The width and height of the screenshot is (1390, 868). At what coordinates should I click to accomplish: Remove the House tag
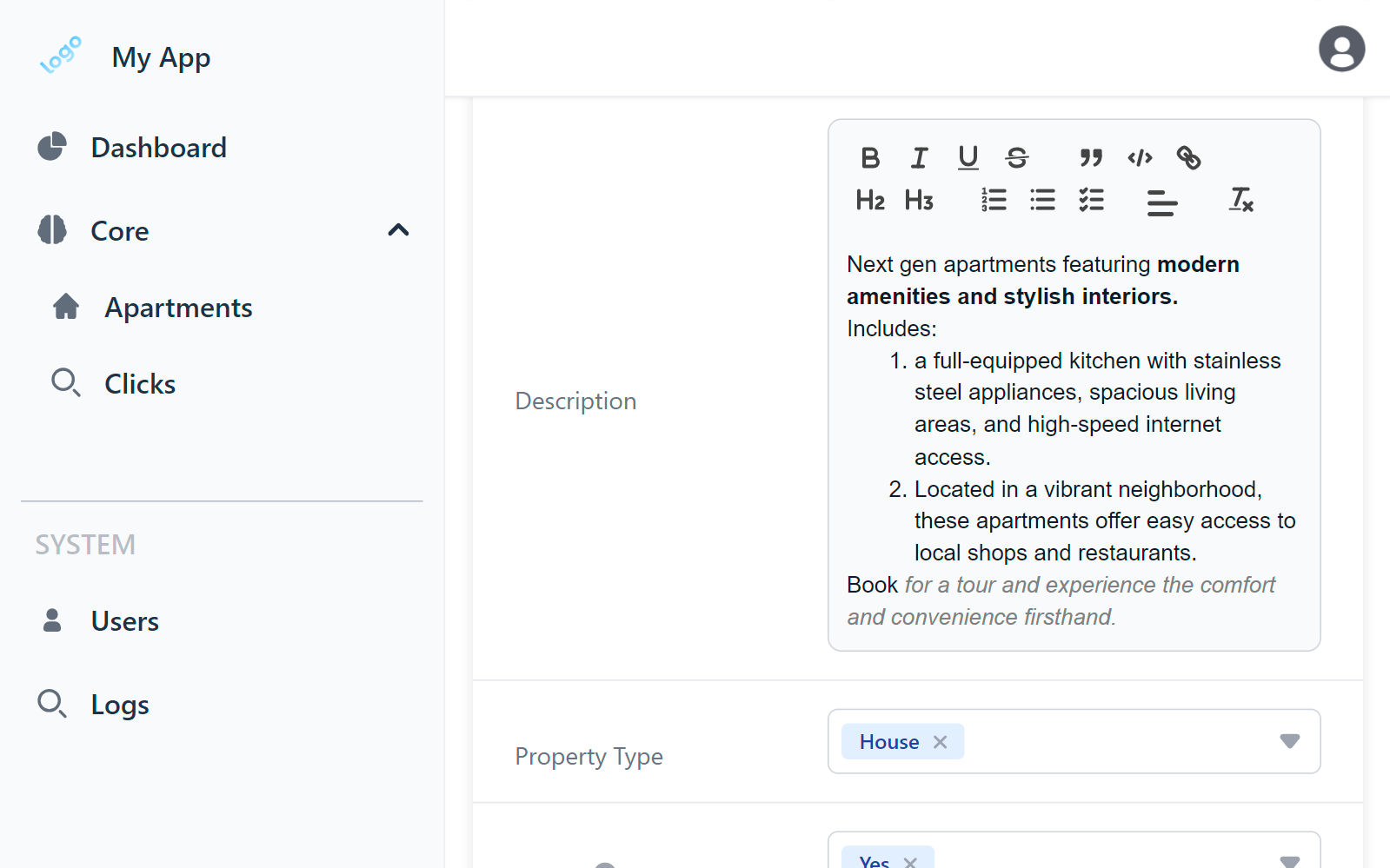[x=940, y=741]
